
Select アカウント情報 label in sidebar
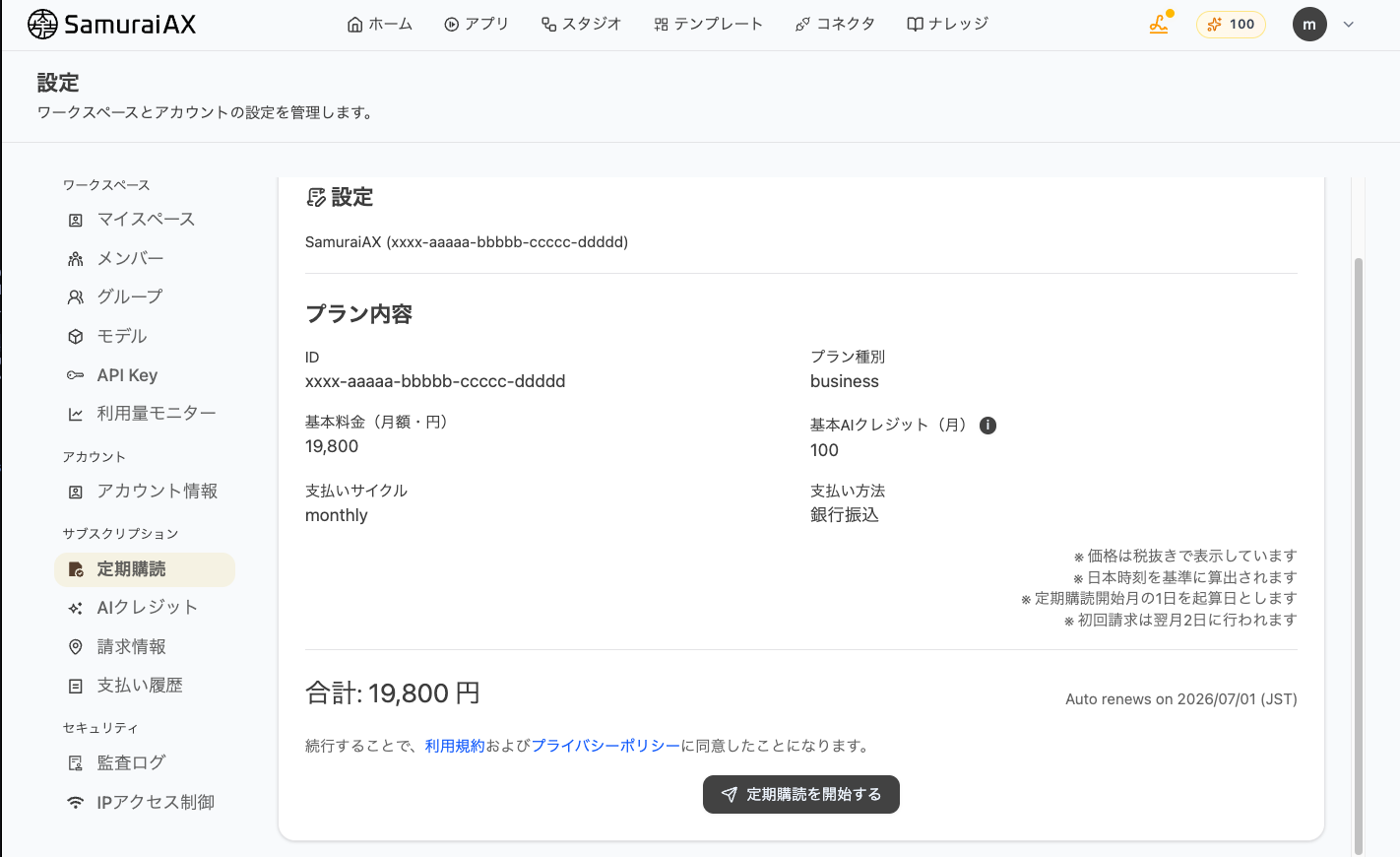coord(158,491)
